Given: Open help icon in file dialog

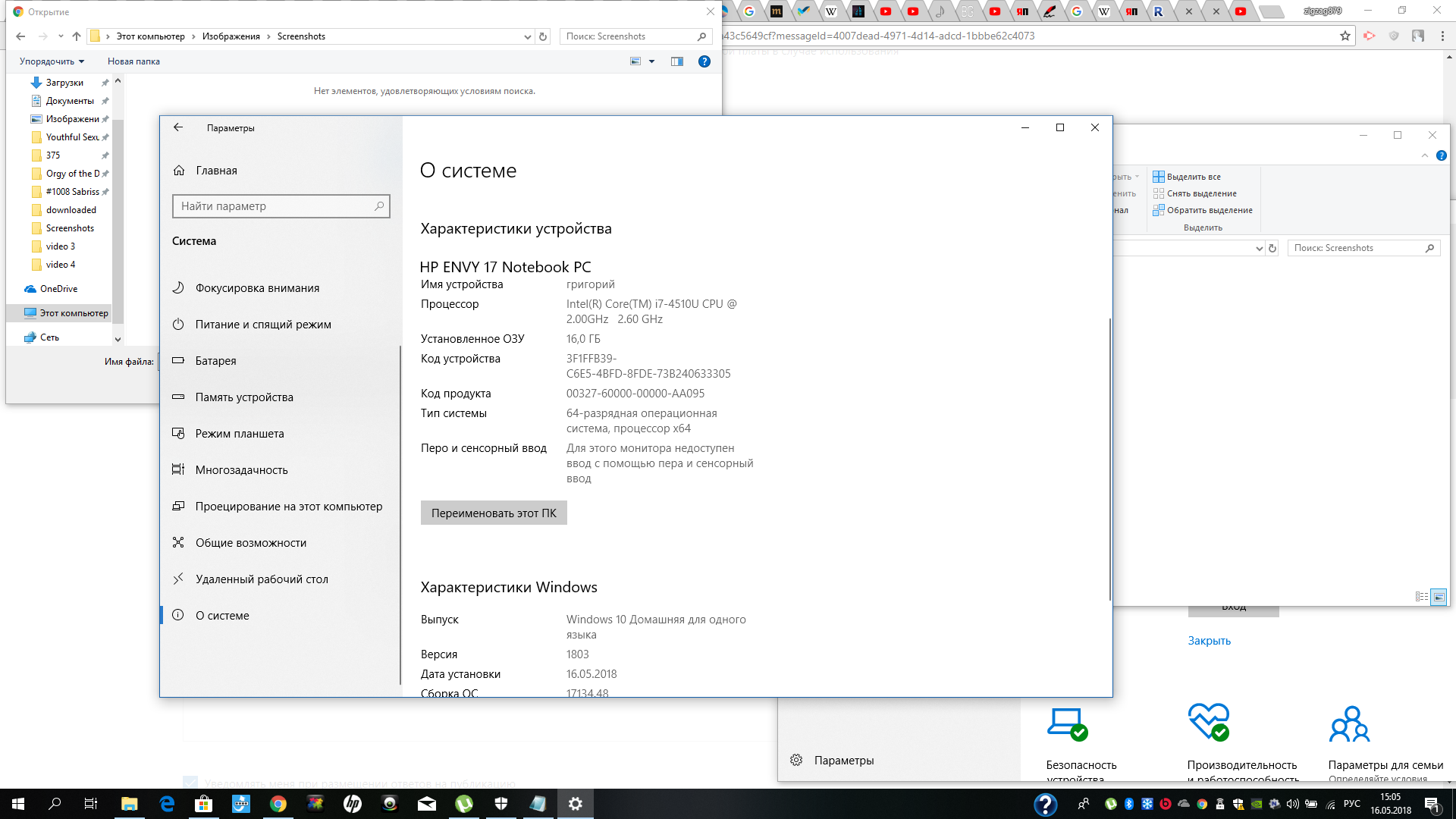Looking at the screenshot, I should click(704, 61).
